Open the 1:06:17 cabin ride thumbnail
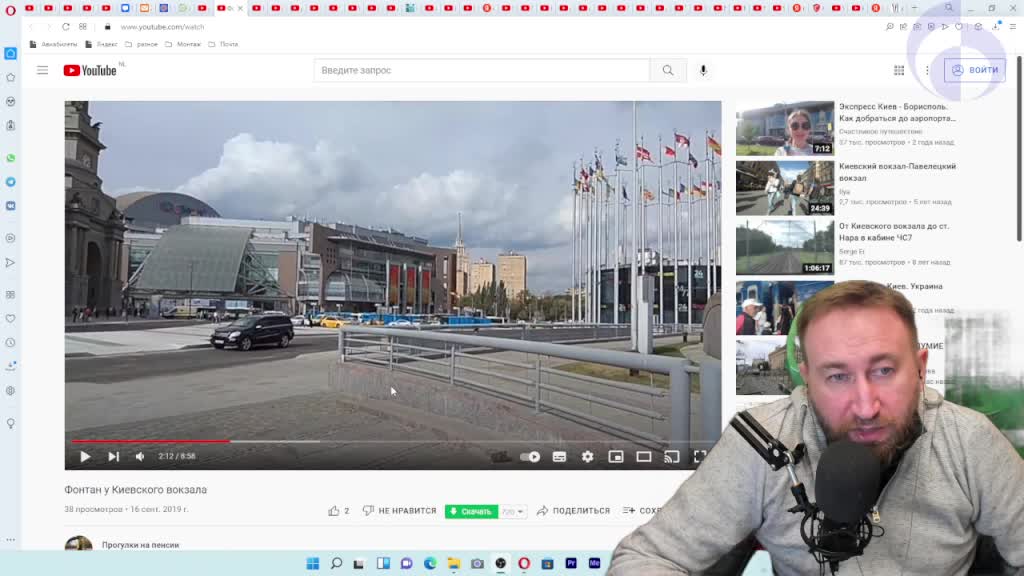This screenshot has width=1024, height=576. point(784,248)
